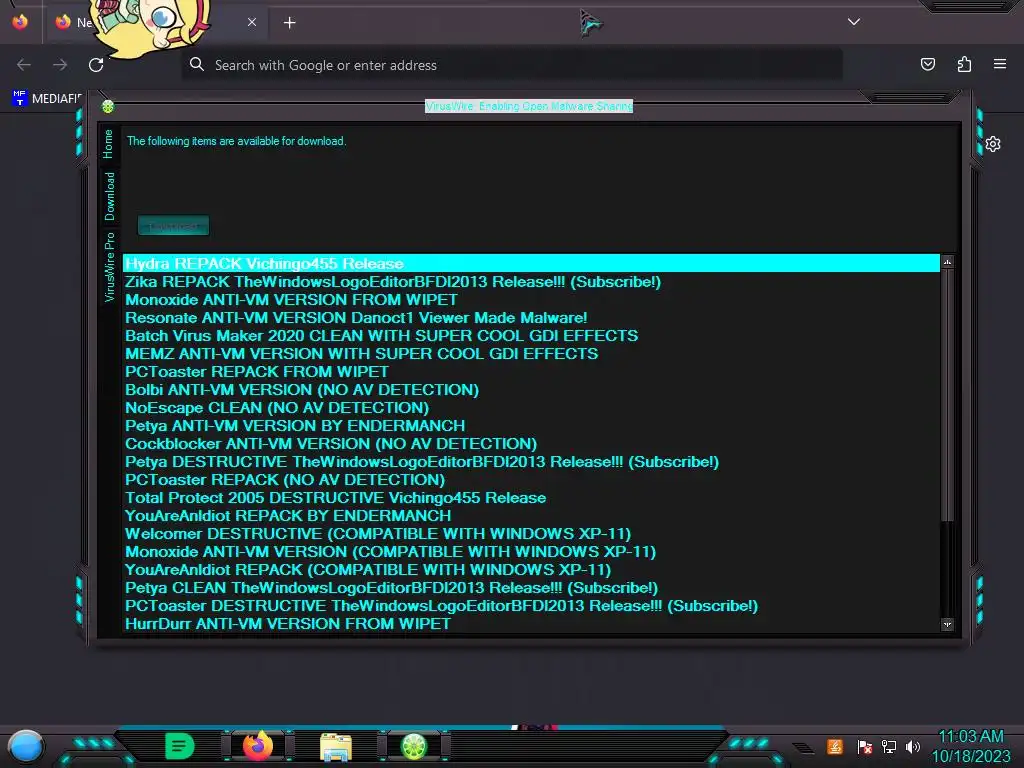The width and height of the screenshot is (1024, 768).
Task: Select Welcomer DESTRUCTIVE entry
Action: [531, 534]
